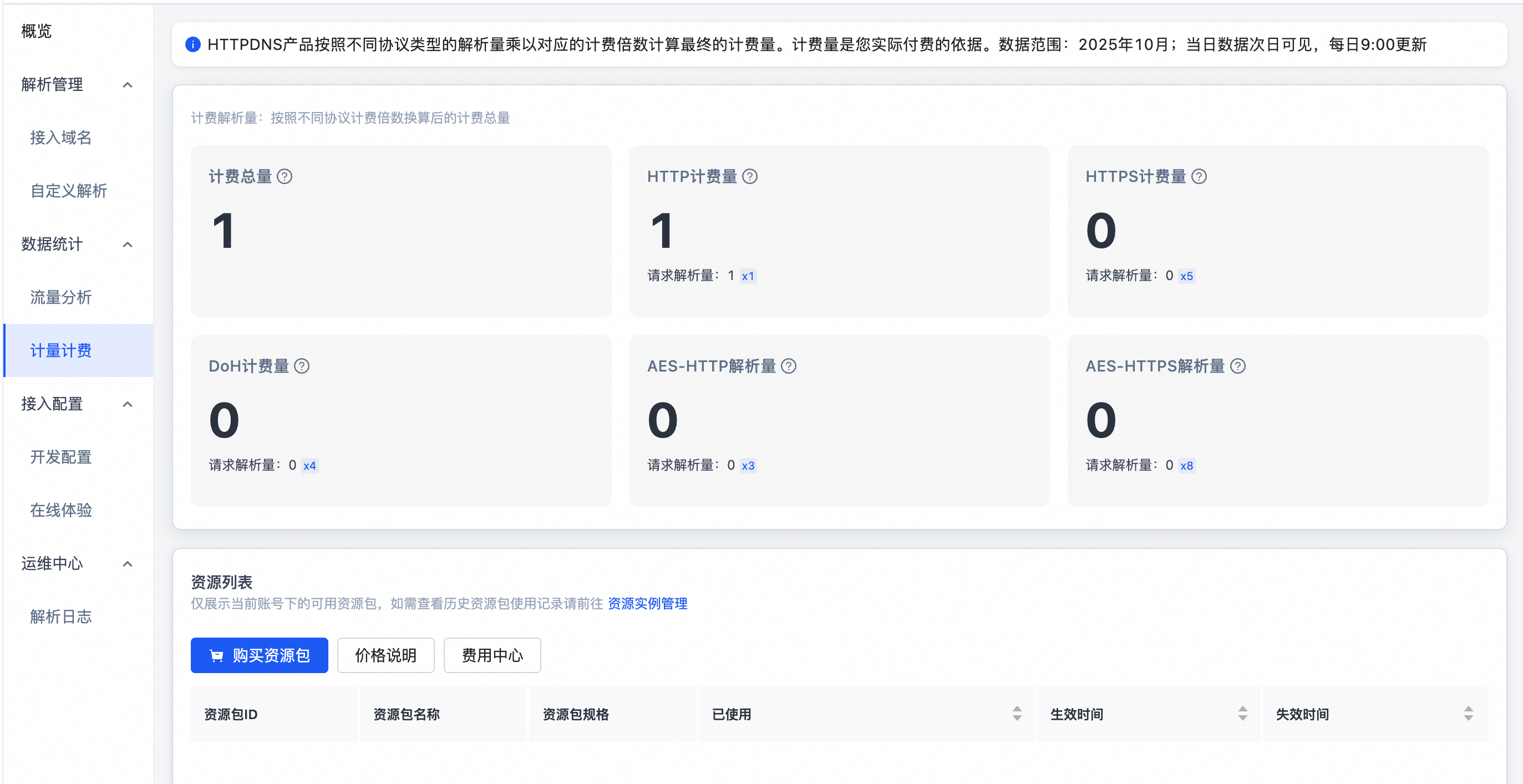The width and height of the screenshot is (1523, 784).
Task: Click the 价格说明 button
Action: click(x=385, y=656)
